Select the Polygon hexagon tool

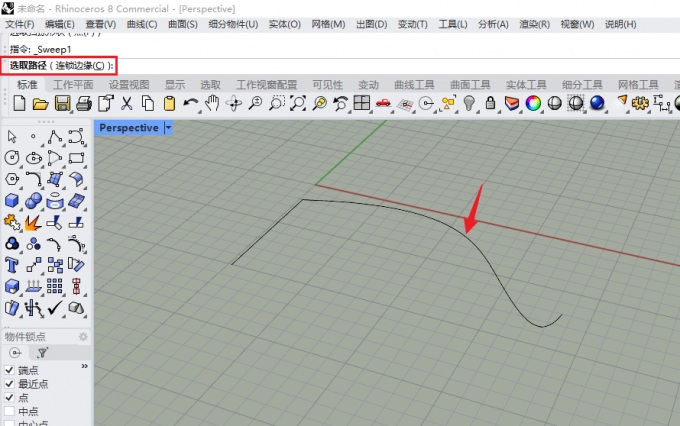(12, 179)
